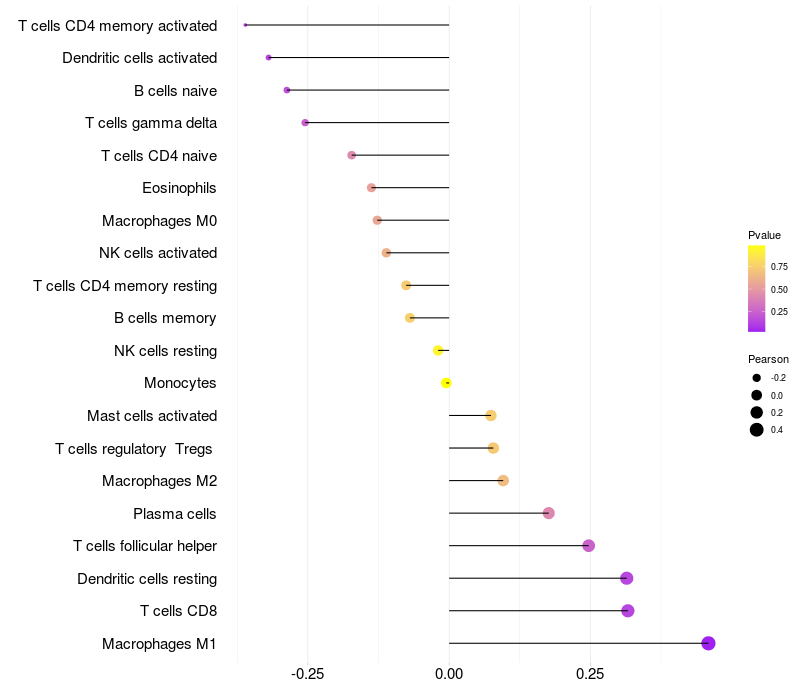Click the Monocytes yellow dot

pyautogui.click(x=446, y=383)
